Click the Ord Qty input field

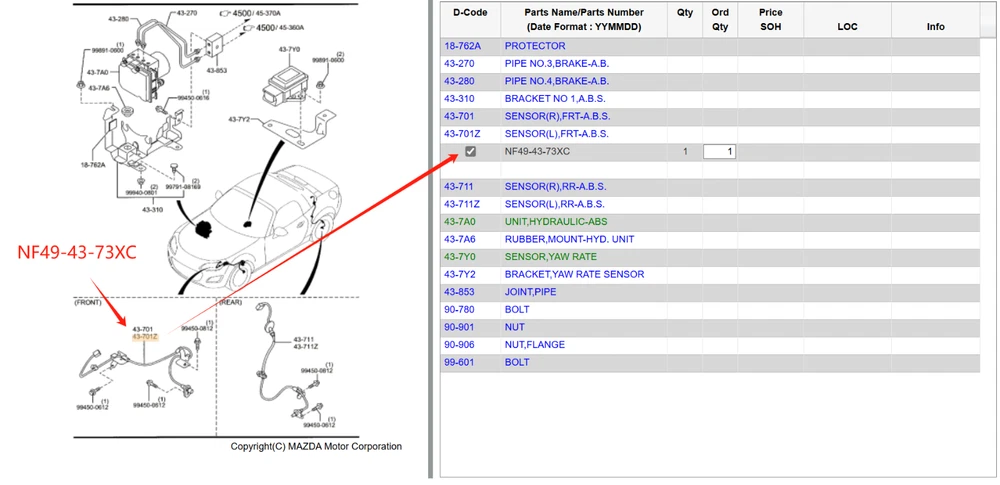(x=719, y=152)
